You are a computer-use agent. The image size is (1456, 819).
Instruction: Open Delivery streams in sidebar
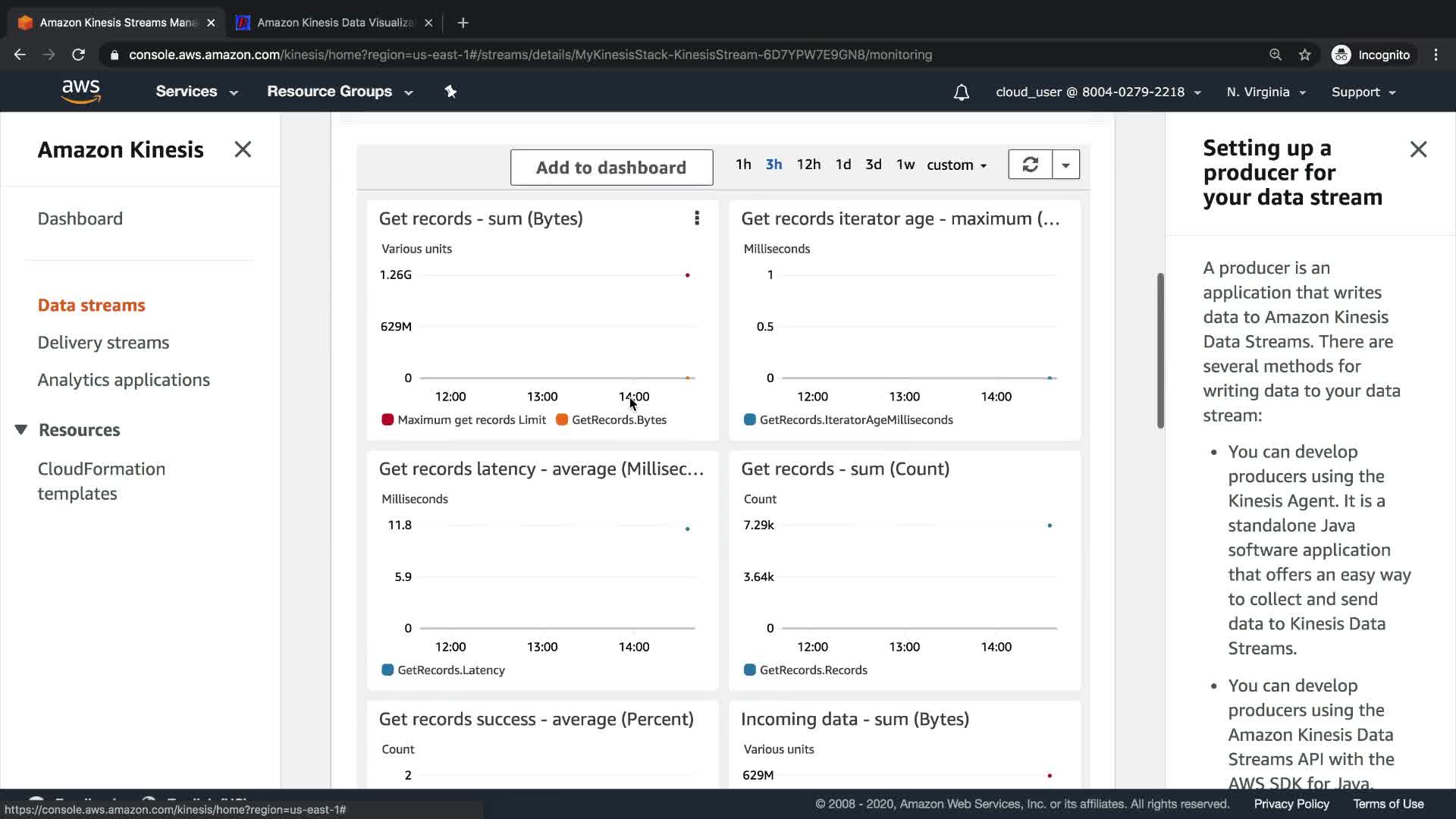tap(103, 343)
